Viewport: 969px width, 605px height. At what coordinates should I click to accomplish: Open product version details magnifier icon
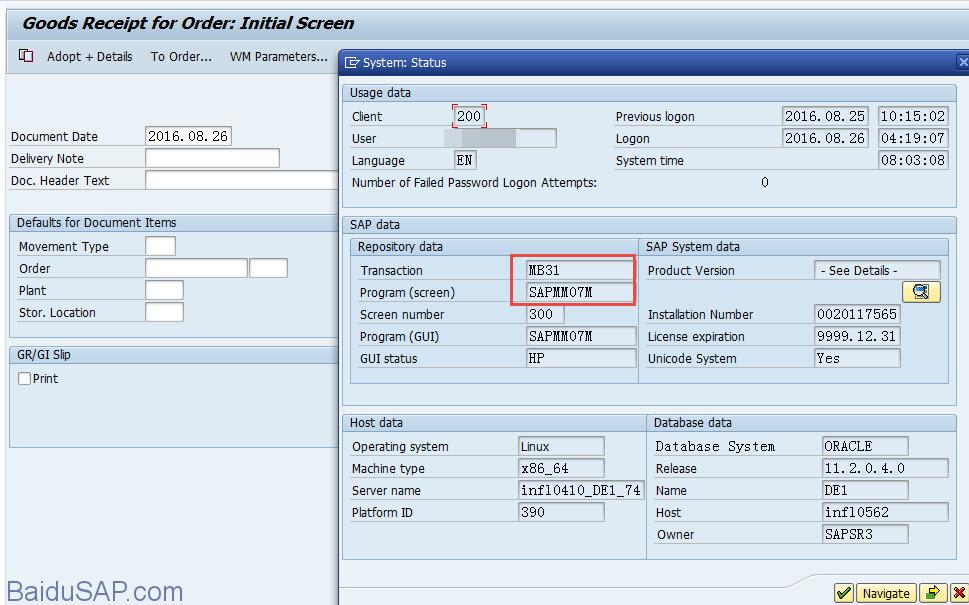[921, 292]
